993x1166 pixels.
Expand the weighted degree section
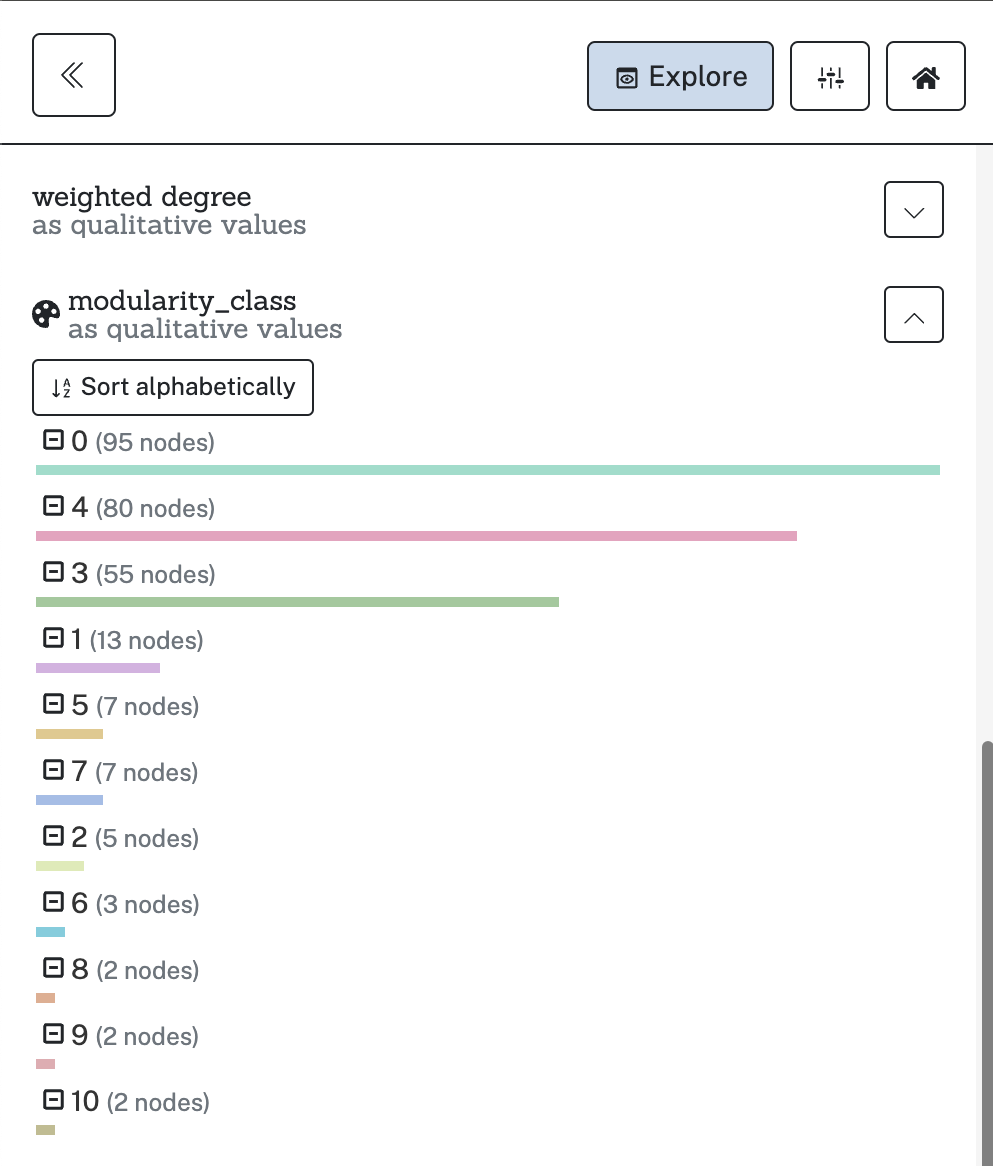[913, 210]
